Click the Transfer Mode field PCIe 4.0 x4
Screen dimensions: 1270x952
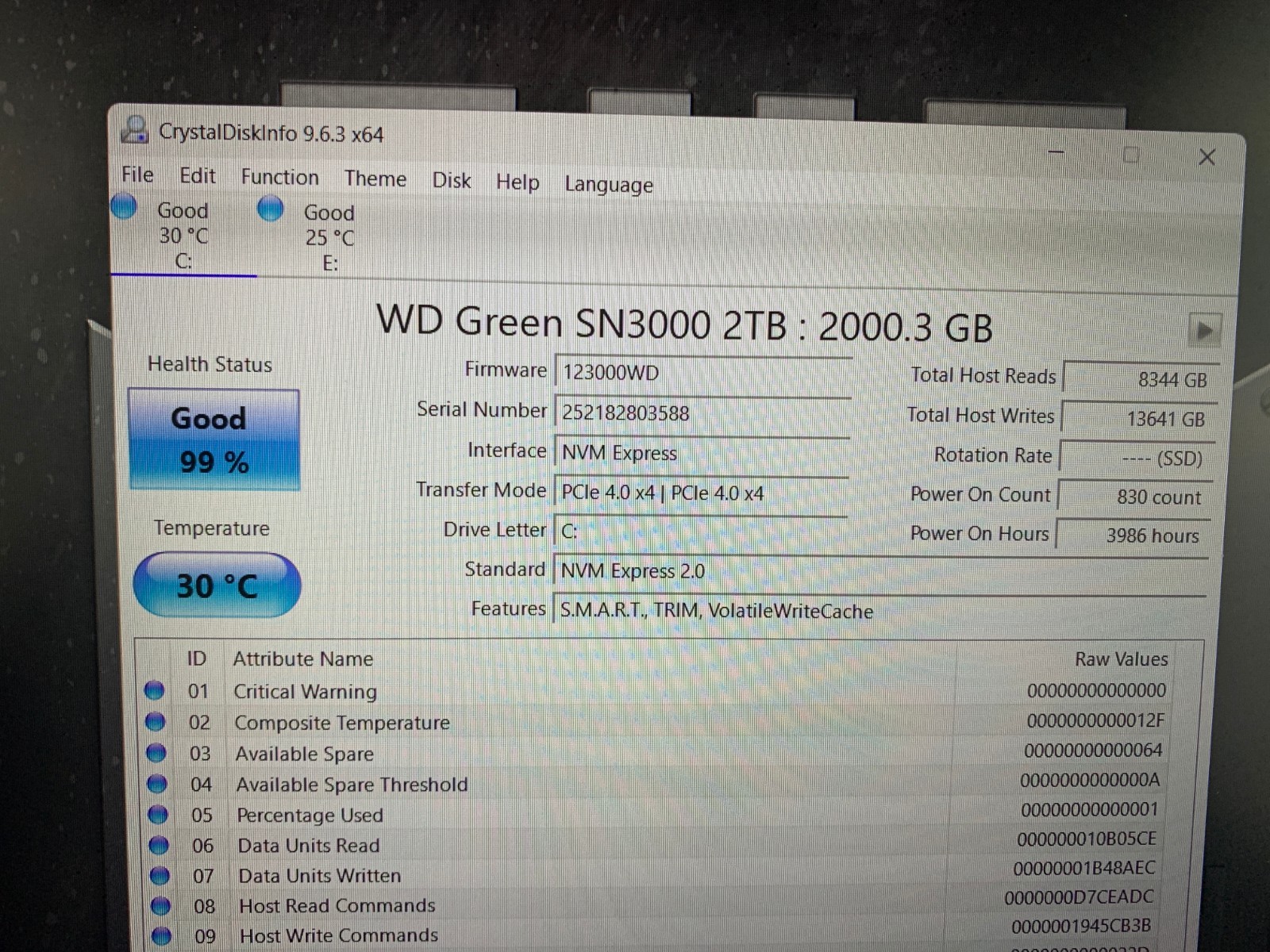701,493
